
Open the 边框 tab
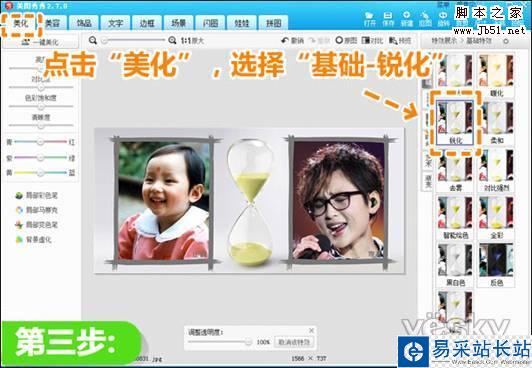147,23
